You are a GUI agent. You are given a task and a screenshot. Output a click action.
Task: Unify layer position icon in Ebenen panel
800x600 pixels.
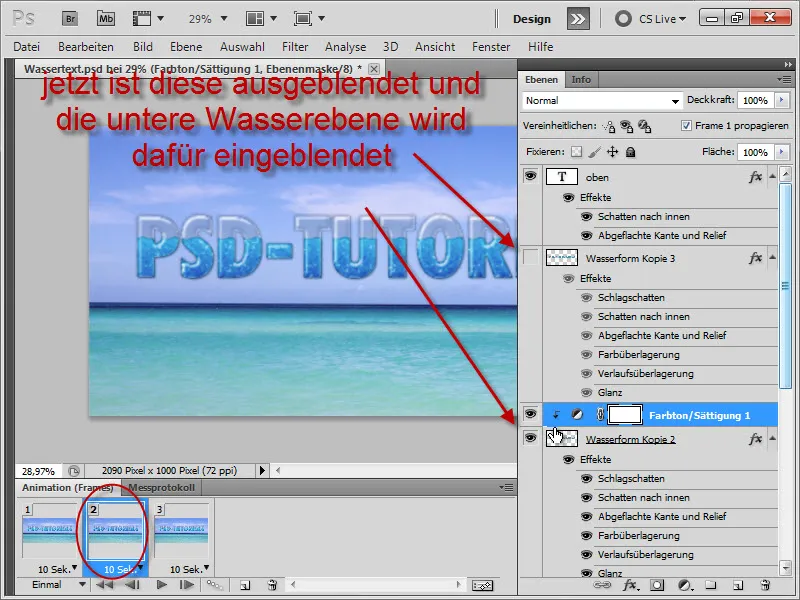click(x=609, y=126)
